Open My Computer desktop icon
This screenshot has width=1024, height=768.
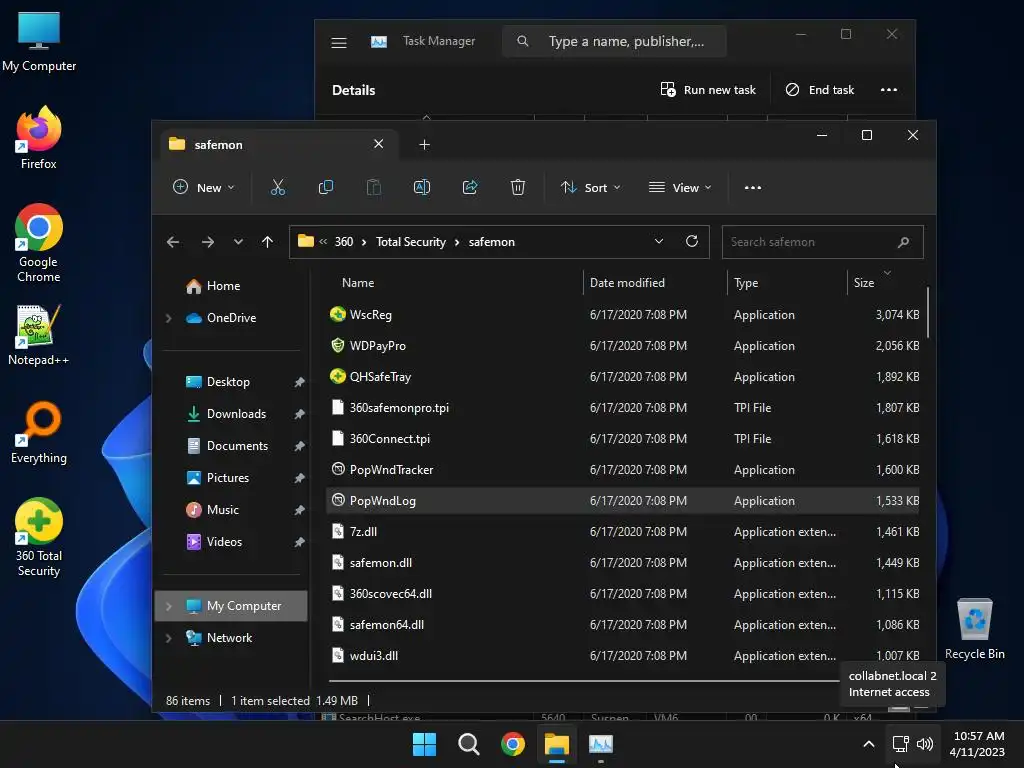(x=39, y=41)
